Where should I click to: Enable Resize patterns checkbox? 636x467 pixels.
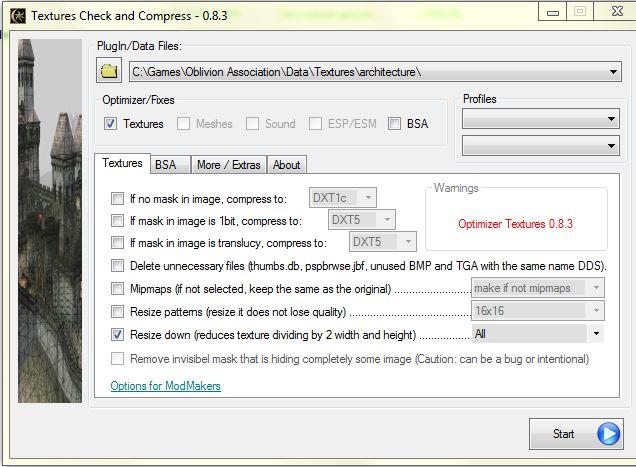[x=118, y=312]
